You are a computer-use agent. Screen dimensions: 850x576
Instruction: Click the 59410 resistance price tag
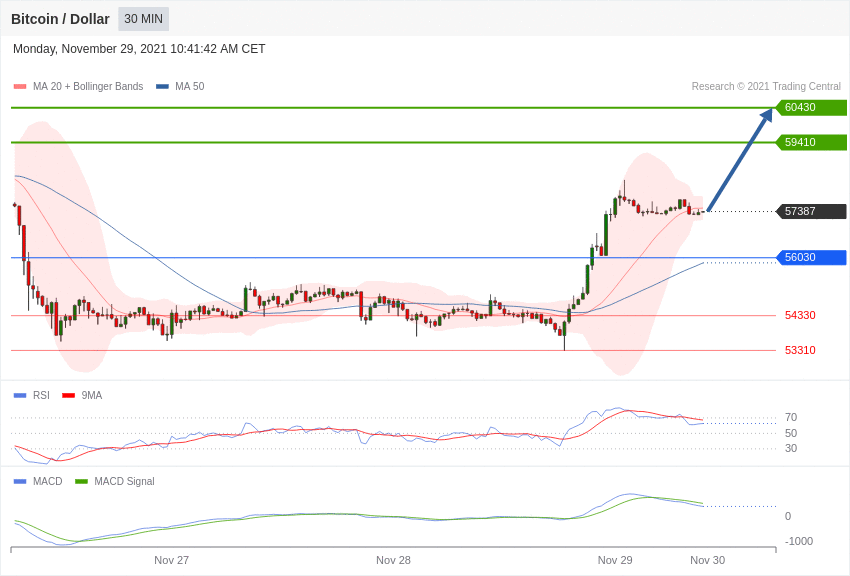[x=812, y=142]
